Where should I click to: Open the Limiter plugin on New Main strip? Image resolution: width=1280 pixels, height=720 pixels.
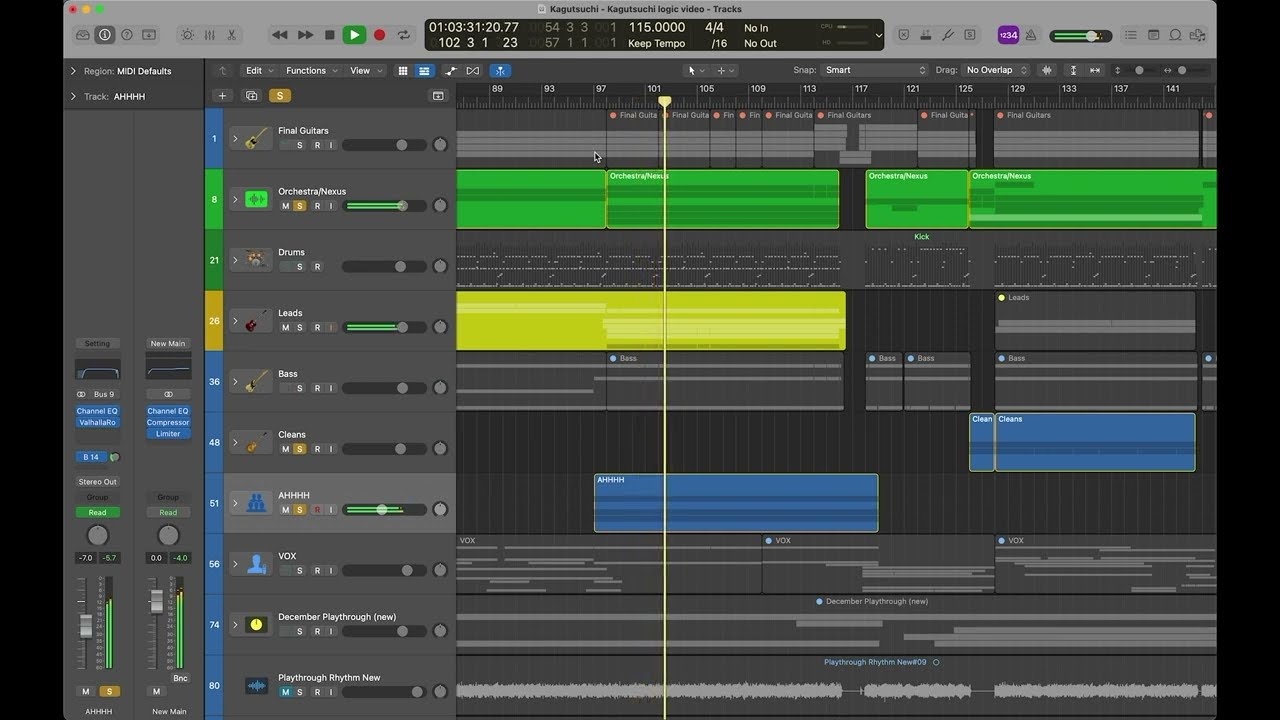click(168, 434)
